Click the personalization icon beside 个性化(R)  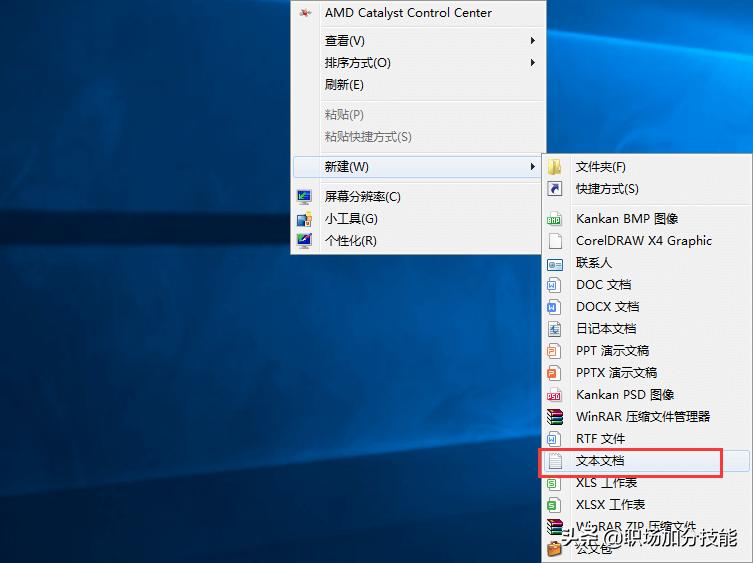(x=304, y=241)
